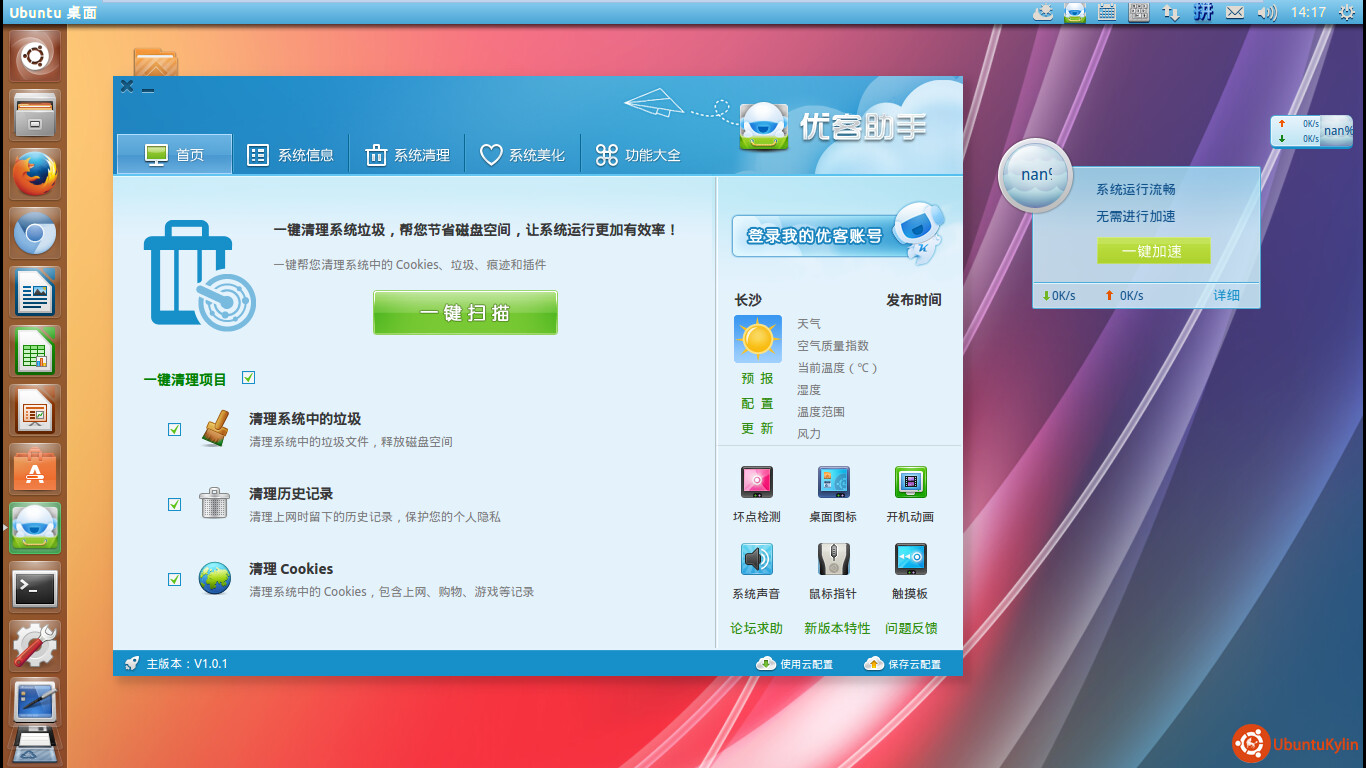Switch to the 系统信息 tab
Image resolution: width=1366 pixels, height=768 pixels.
[x=290, y=155]
